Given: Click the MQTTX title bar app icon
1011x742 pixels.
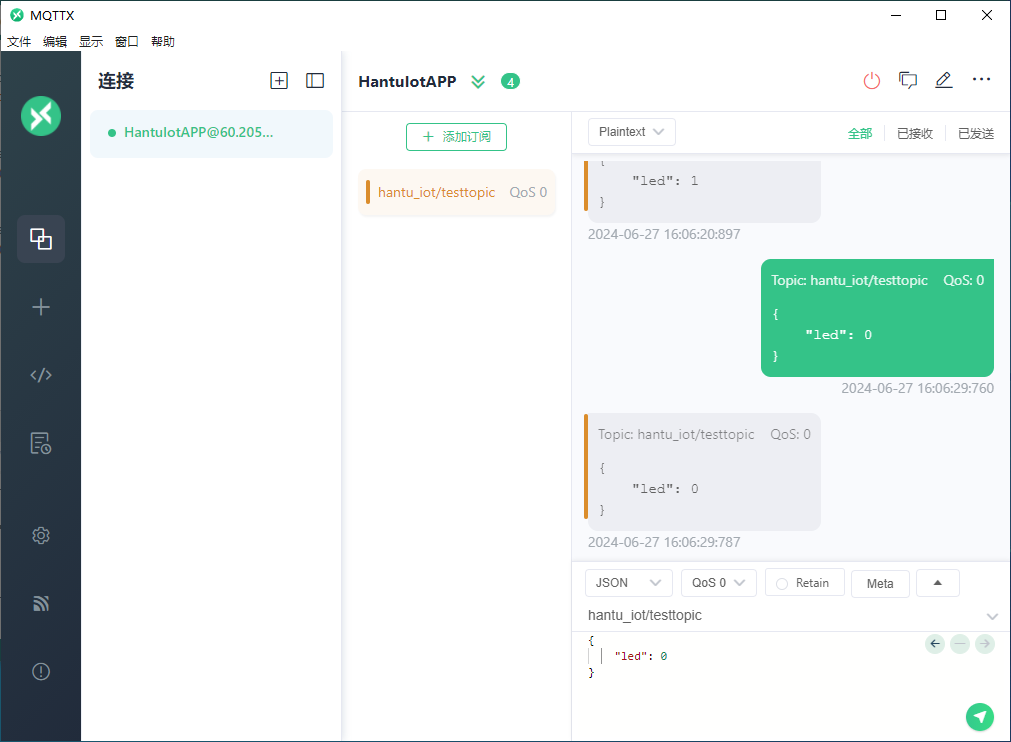Looking at the screenshot, I should [17, 15].
